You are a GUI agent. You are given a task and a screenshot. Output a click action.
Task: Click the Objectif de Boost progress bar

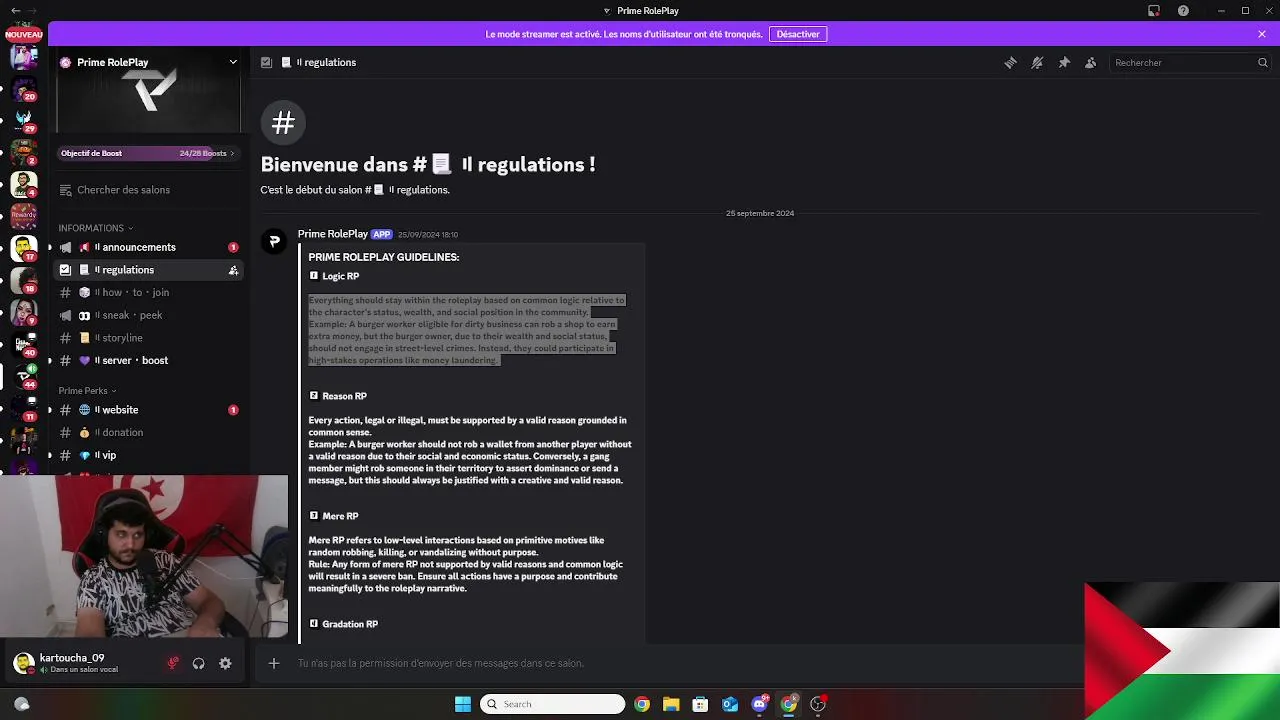click(148, 153)
